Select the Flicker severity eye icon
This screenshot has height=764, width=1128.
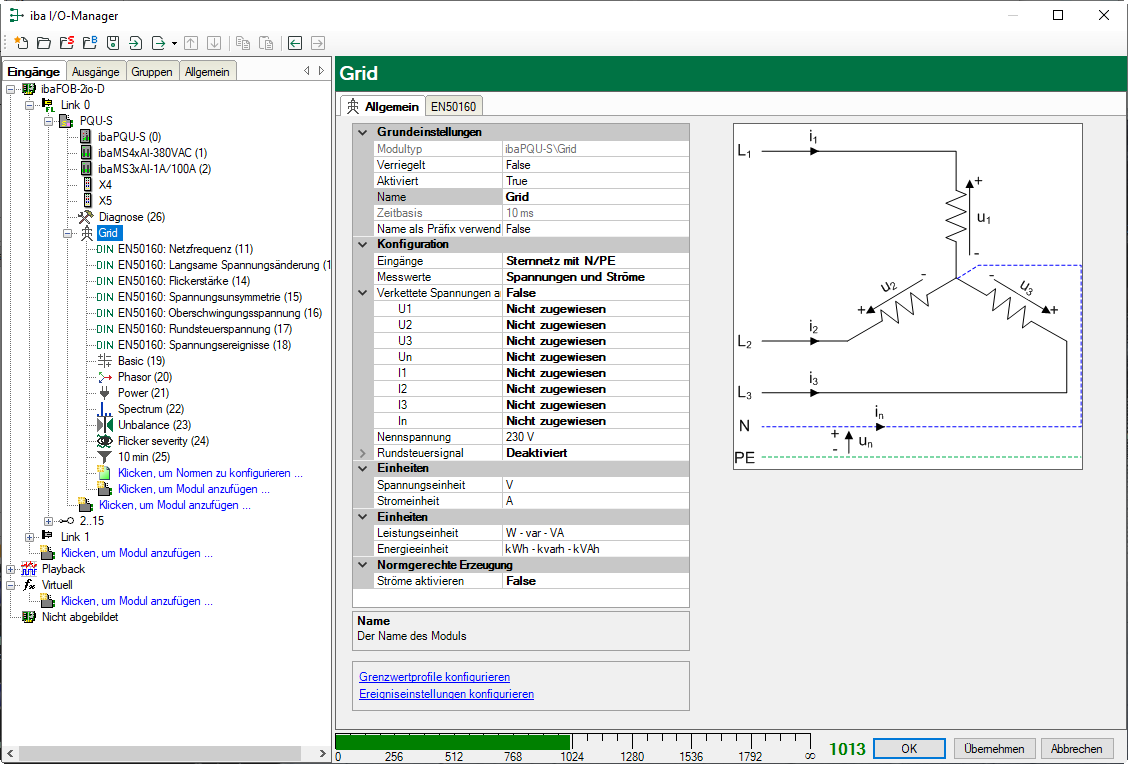coord(105,441)
